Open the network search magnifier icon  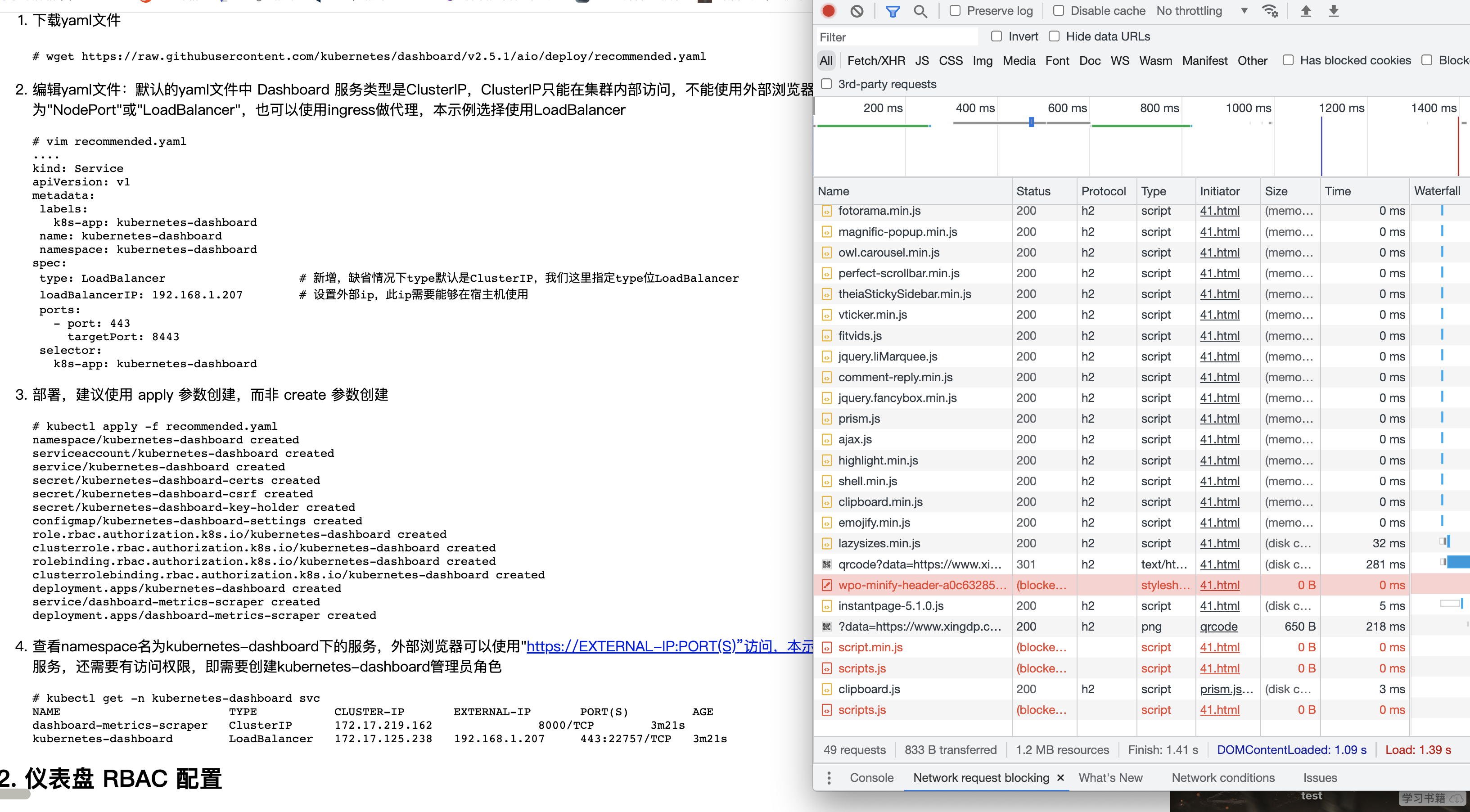(920, 11)
